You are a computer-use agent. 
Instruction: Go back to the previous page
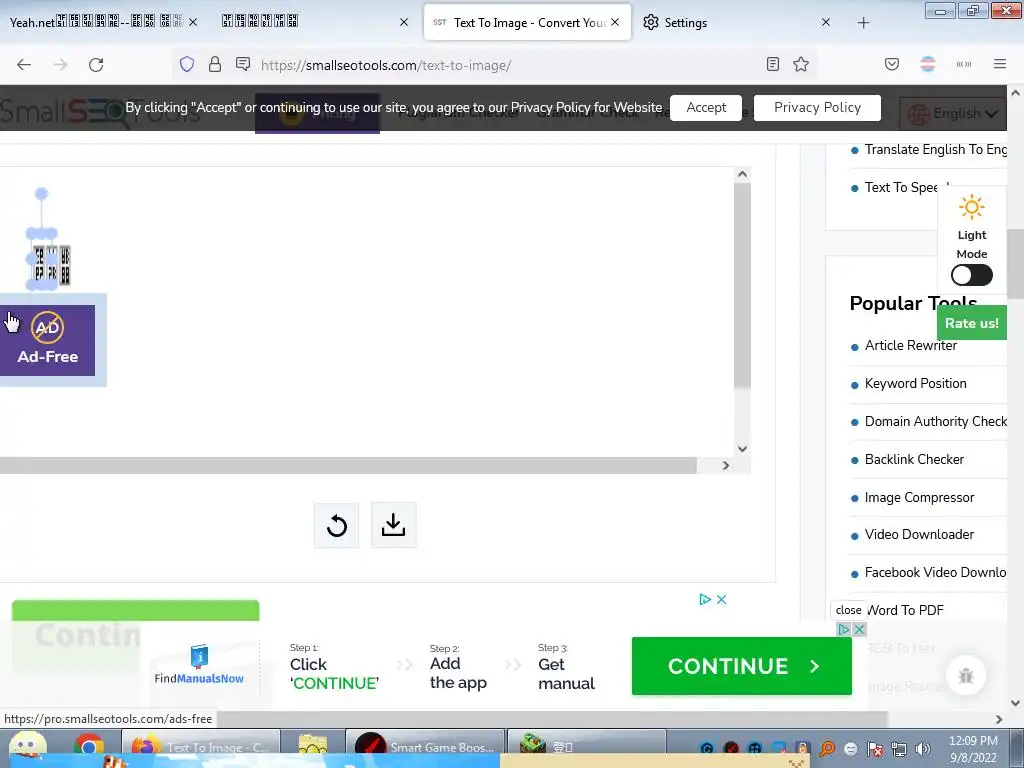pyautogui.click(x=24, y=65)
